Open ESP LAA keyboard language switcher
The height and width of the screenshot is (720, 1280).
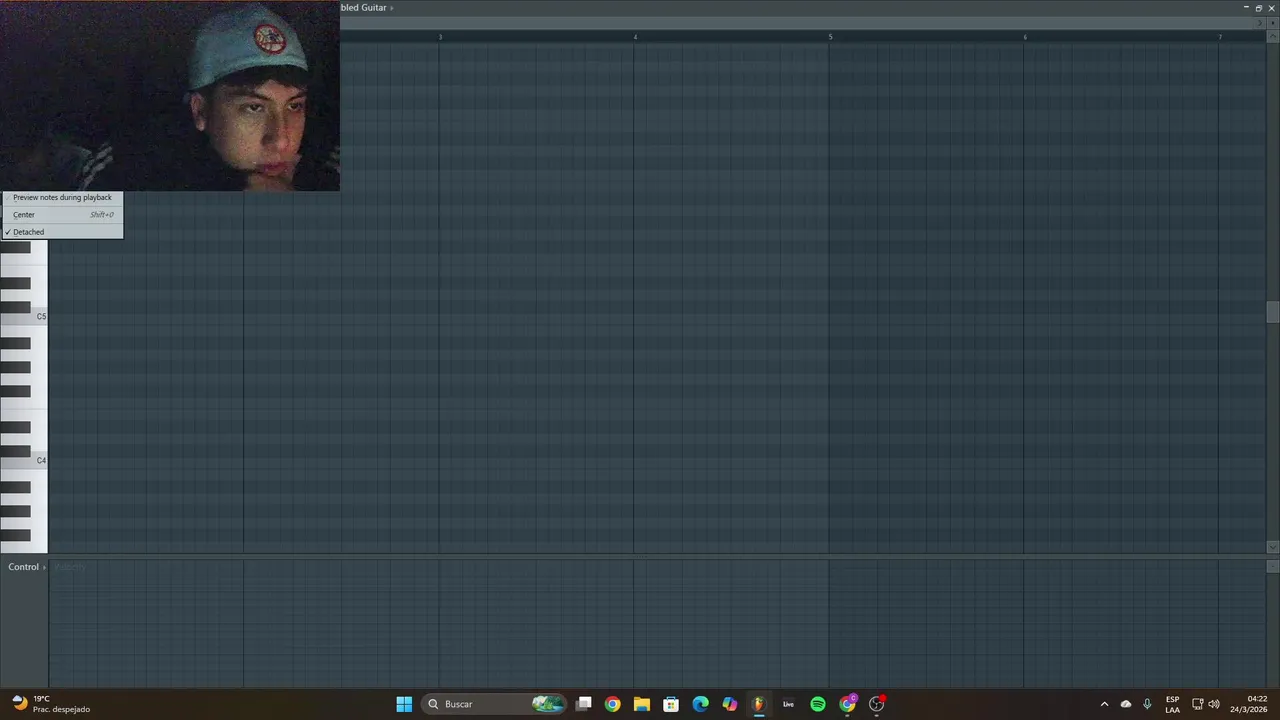point(1172,704)
